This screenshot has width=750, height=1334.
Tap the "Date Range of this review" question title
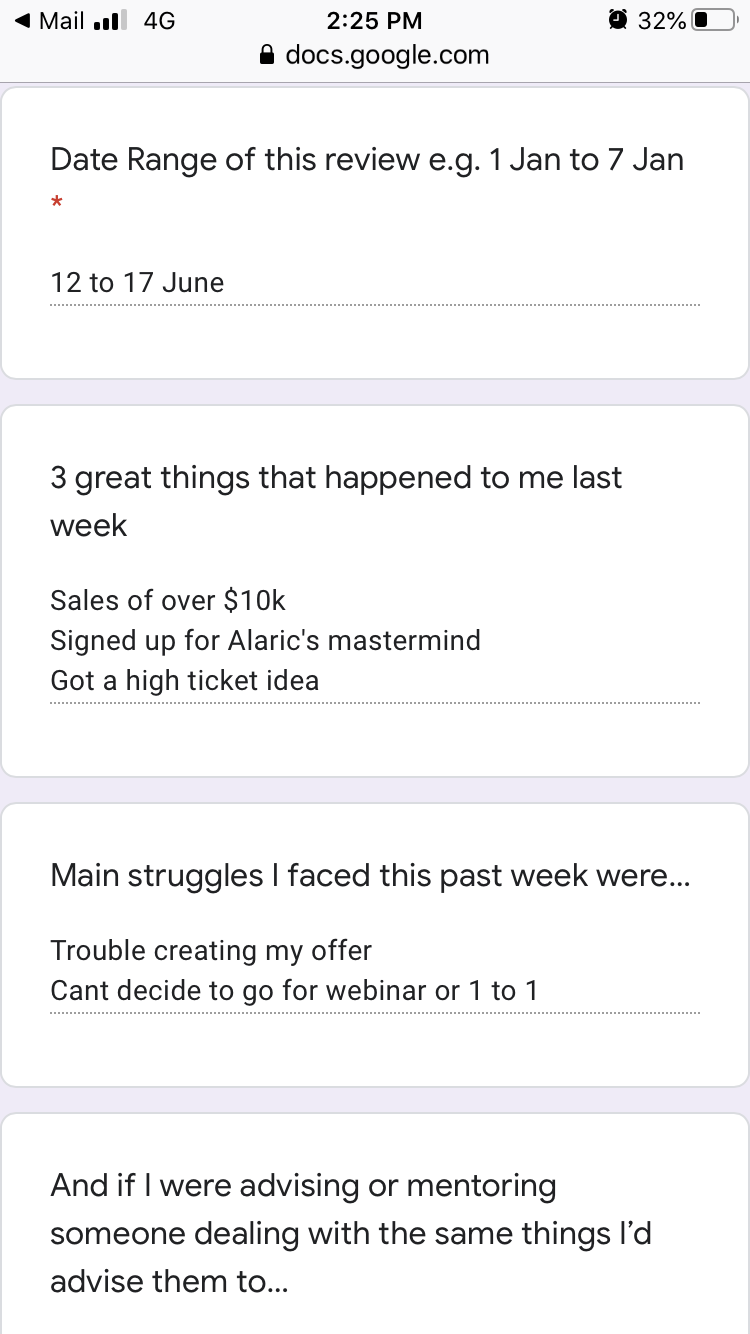pyautogui.click(x=367, y=160)
